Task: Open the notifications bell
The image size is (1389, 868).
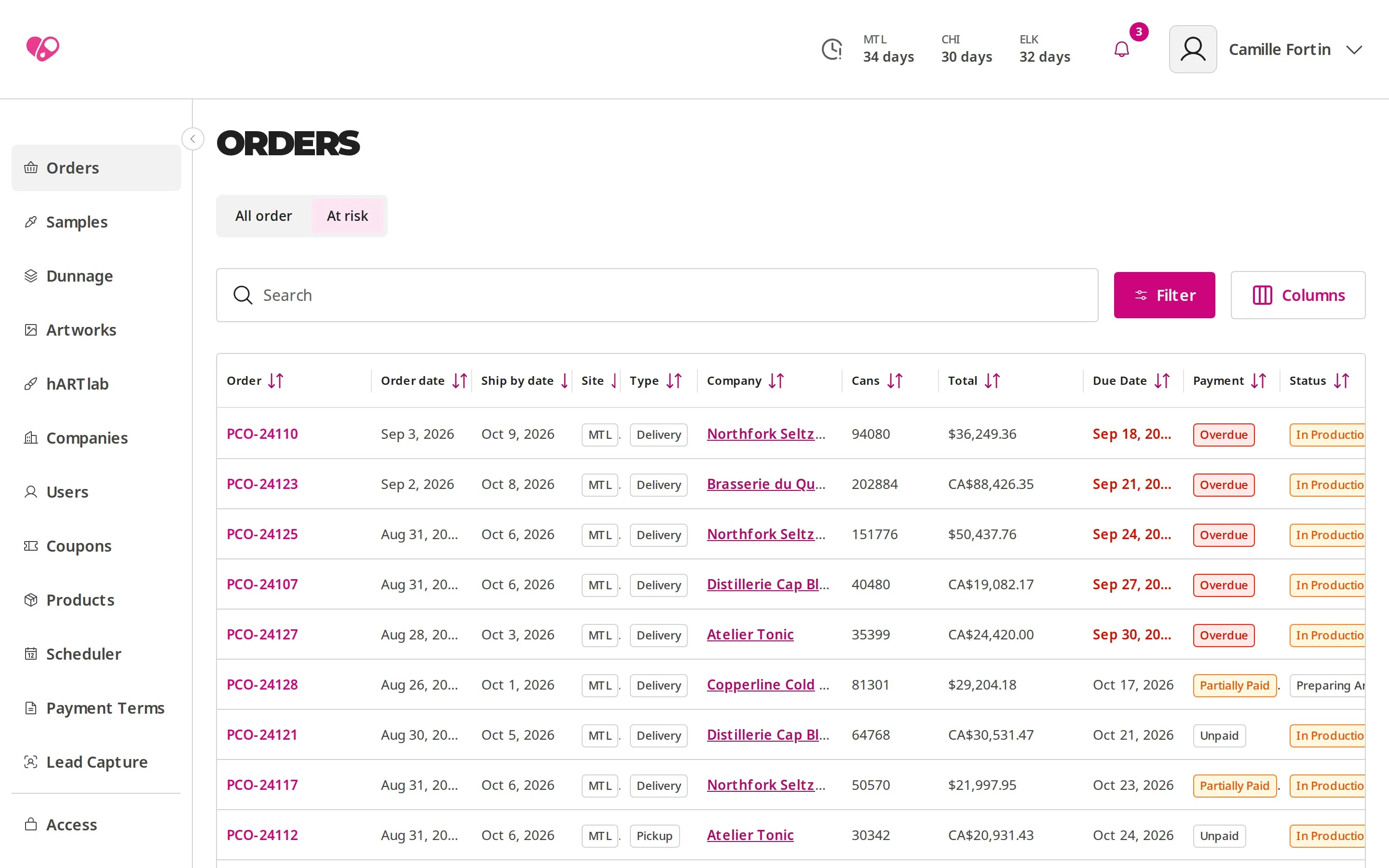Action: tap(1121, 50)
